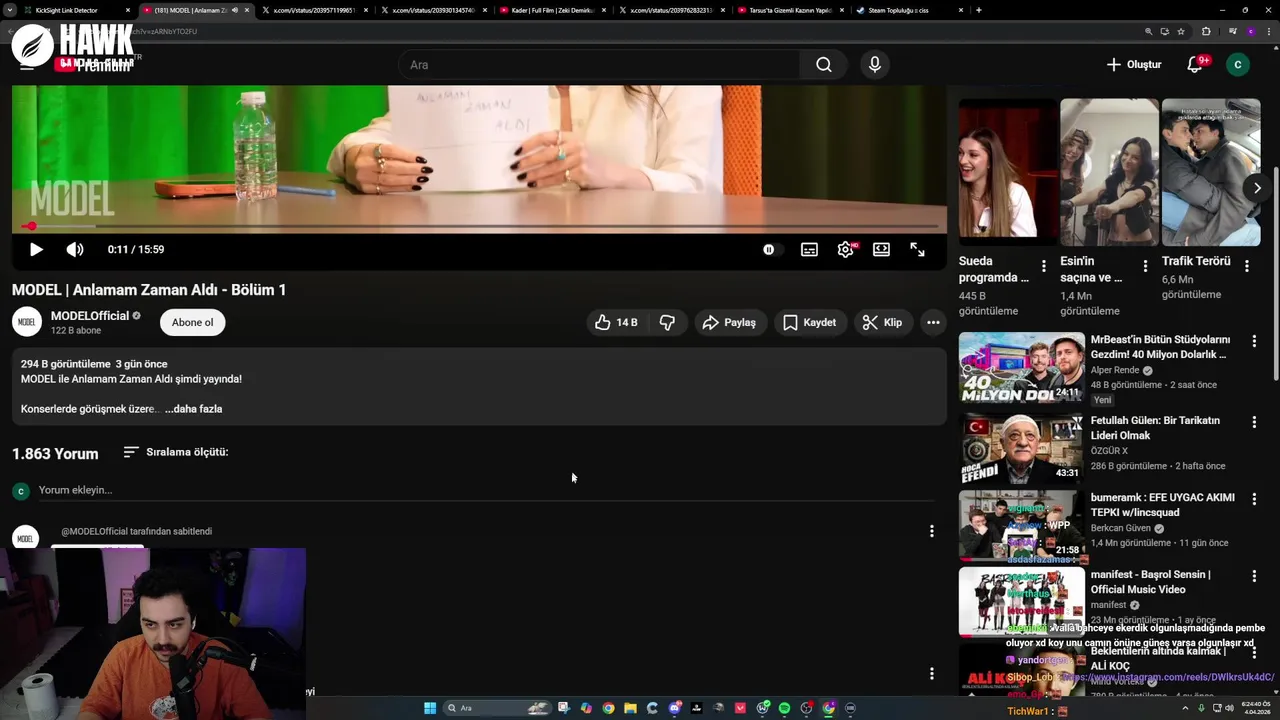The height and width of the screenshot is (720, 1280).
Task: Open Fetullah Gülen: Bir Tarikatın Lideri Olmak
Action: [1155, 428]
